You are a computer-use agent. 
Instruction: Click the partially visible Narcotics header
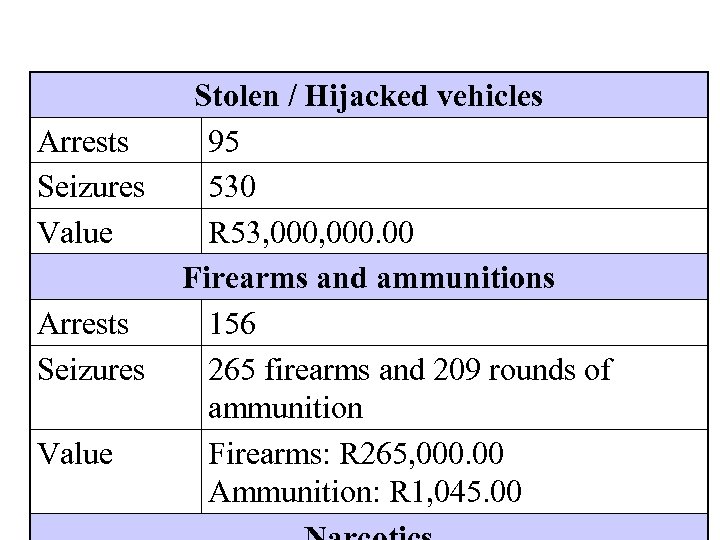coord(368,532)
